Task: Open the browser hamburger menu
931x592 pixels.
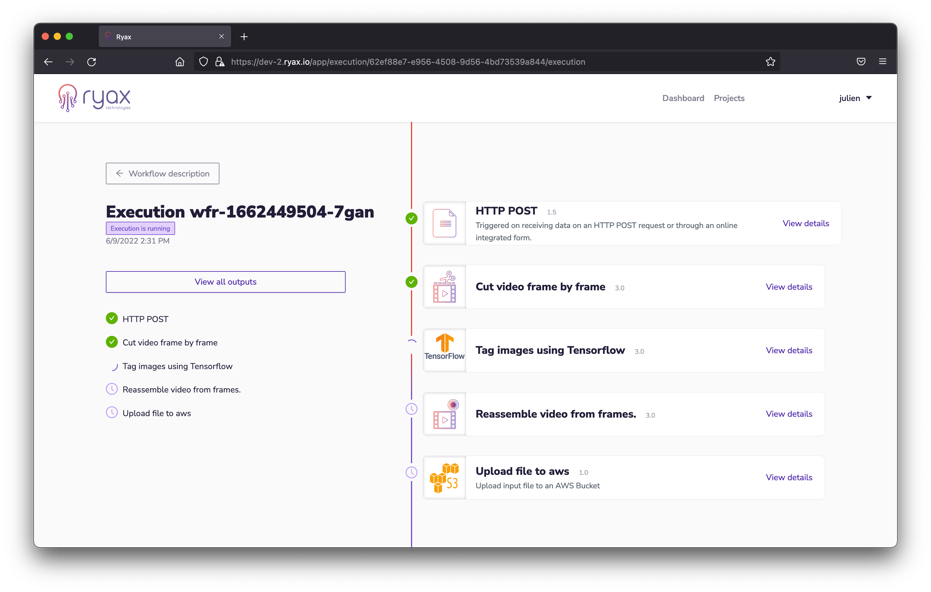Action: [x=882, y=62]
